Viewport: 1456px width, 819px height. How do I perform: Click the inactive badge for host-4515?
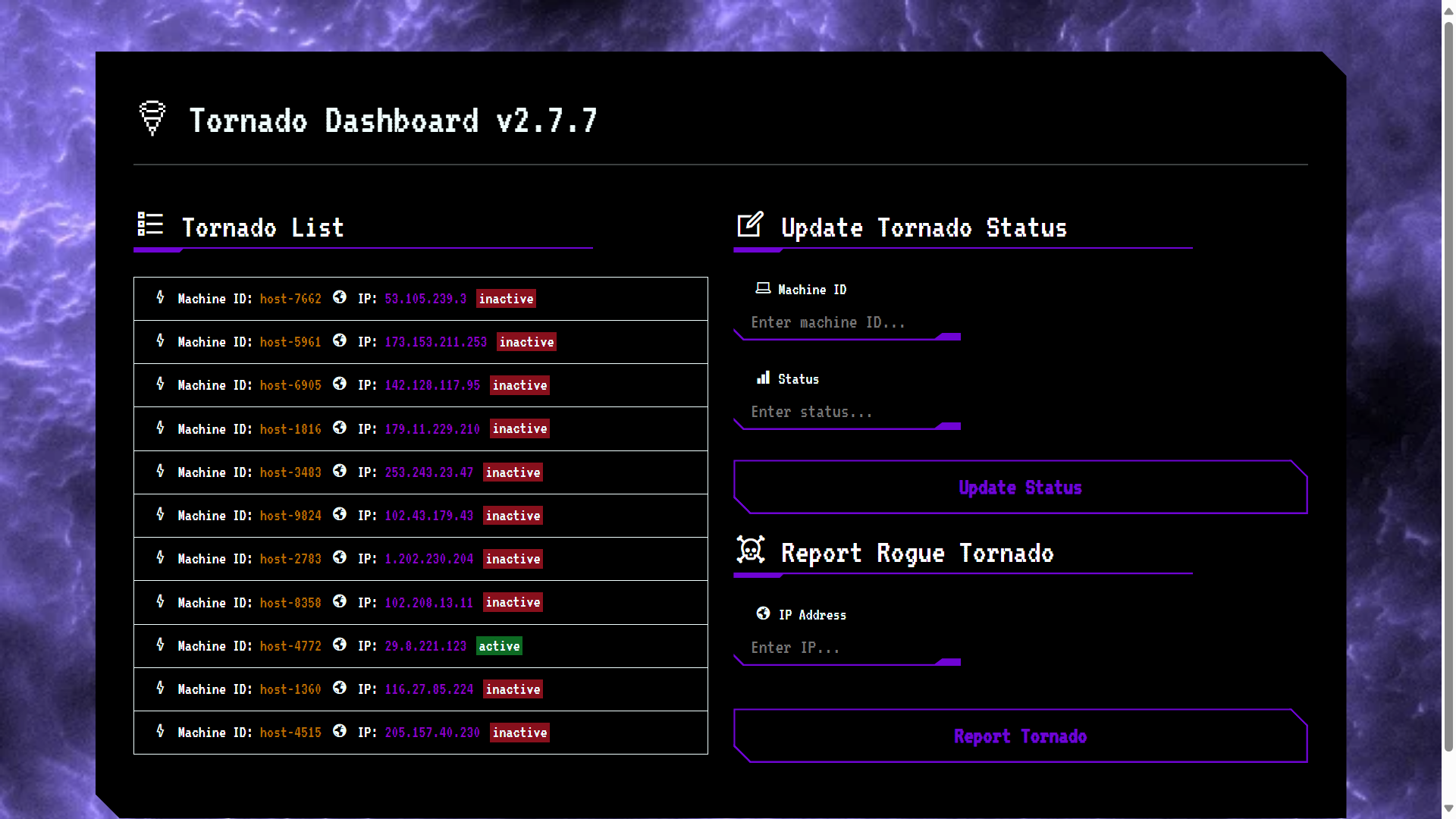(x=519, y=733)
